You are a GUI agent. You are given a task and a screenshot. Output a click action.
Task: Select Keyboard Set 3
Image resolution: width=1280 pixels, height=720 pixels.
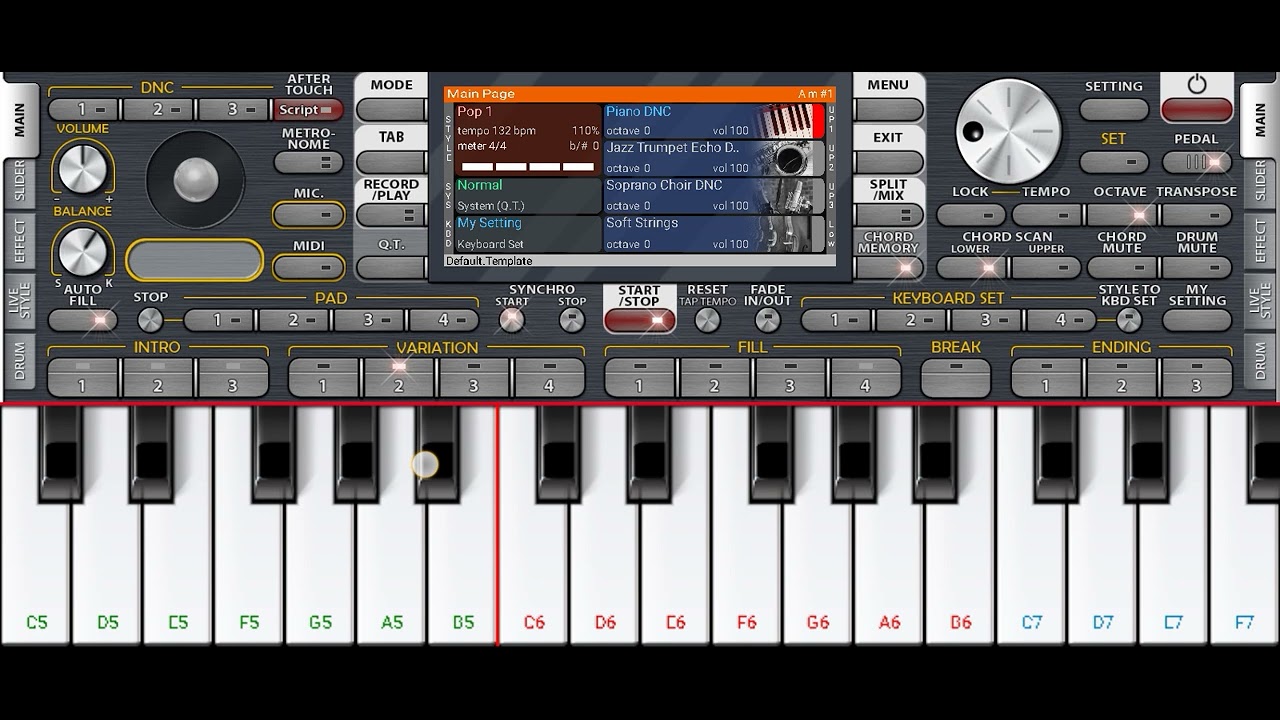point(987,320)
